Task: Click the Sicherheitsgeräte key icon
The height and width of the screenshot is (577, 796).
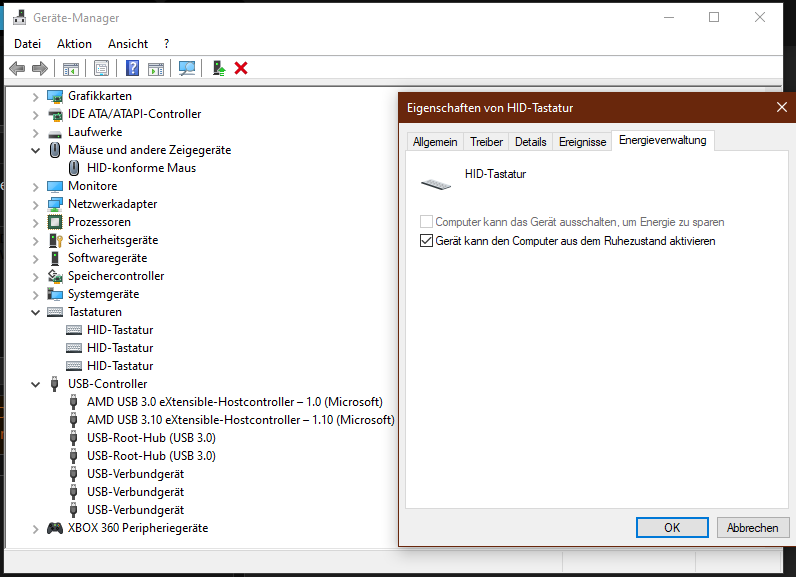Action: pos(55,240)
